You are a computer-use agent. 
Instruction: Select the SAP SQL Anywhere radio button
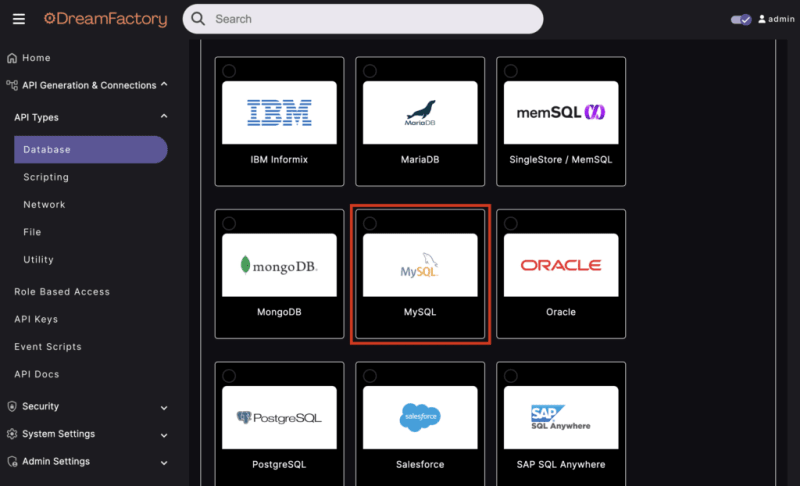pos(511,376)
